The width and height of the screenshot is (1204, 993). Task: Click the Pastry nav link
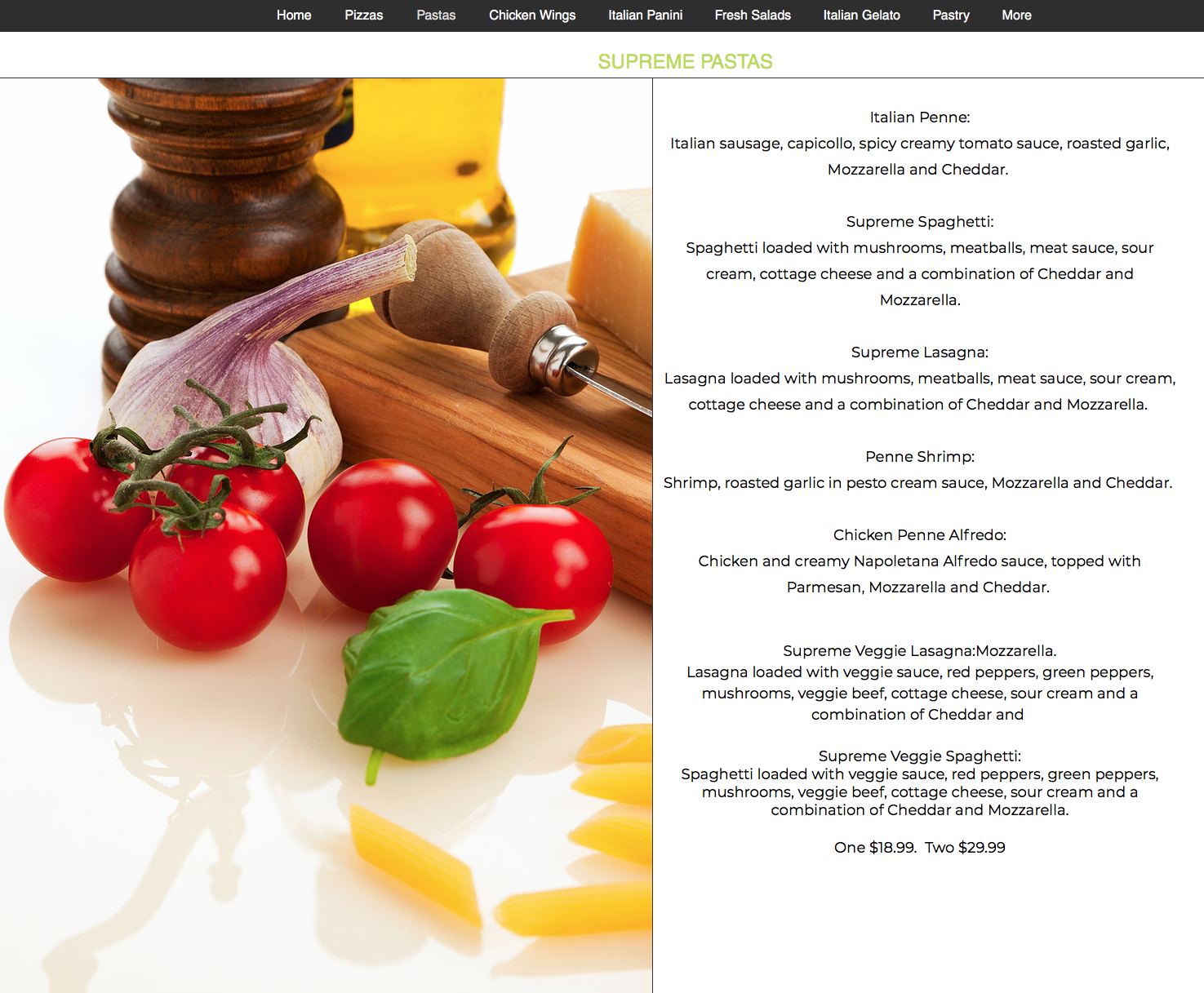(x=951, y=16)
